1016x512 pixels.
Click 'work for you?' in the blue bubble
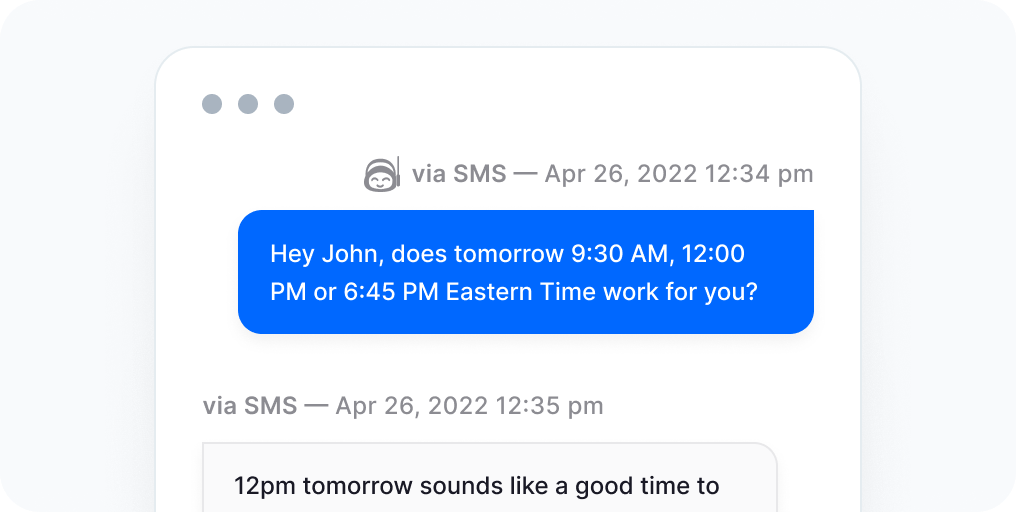[x=680, y=292]
